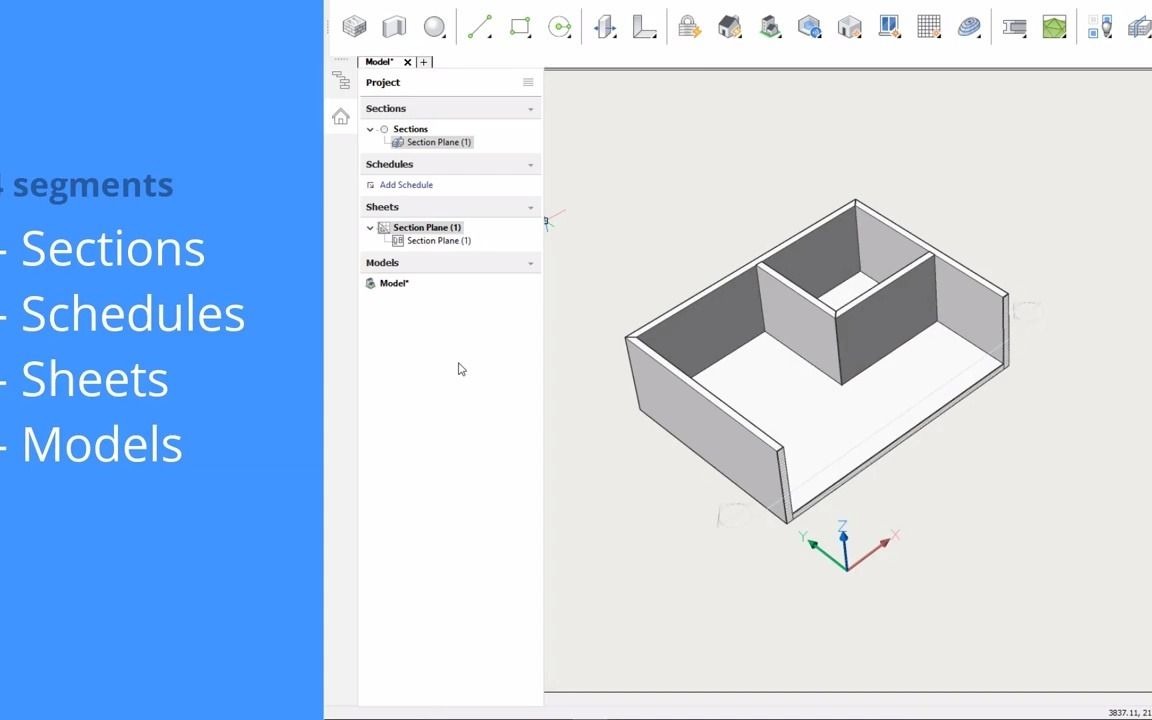
Task: Open the Project panel hamburger menu
Action: [528, 82]
